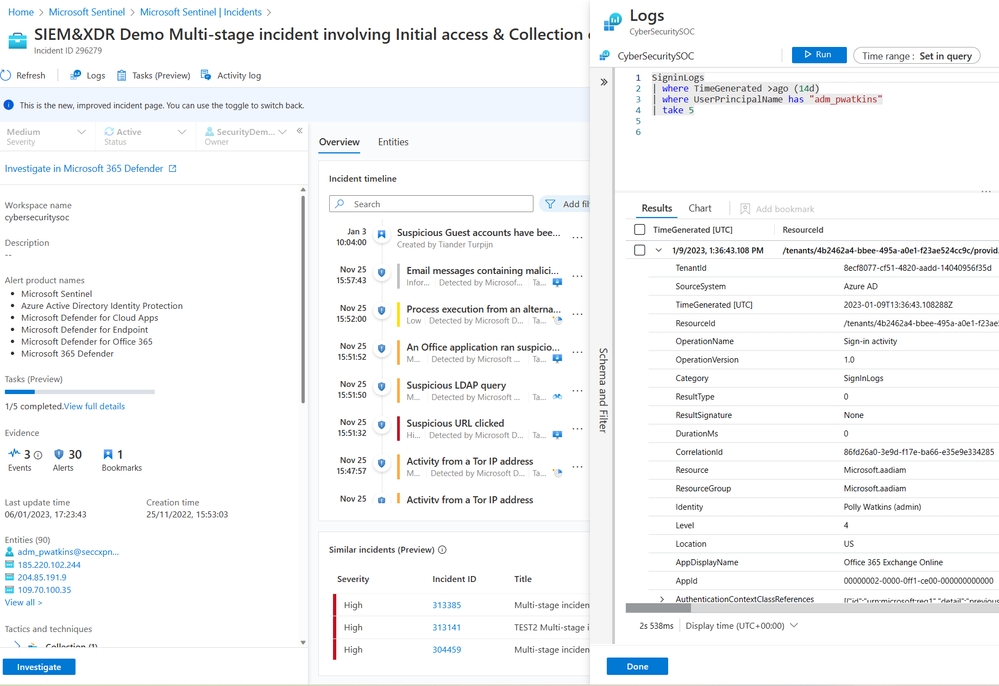Select the Chart tab in Logs
Screen dimensions: 999x686
pyautogui.click(x=700, y=208)
